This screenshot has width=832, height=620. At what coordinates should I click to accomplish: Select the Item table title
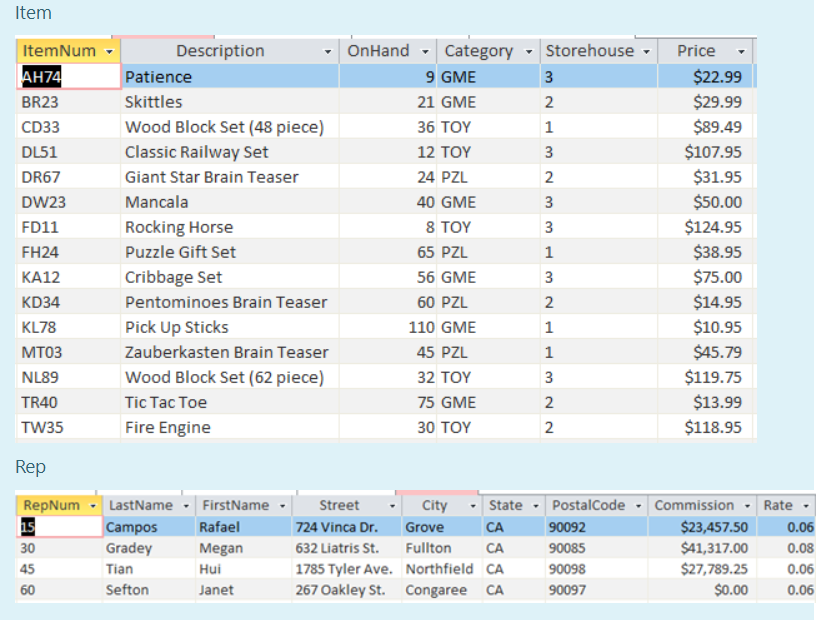point(33,13)
